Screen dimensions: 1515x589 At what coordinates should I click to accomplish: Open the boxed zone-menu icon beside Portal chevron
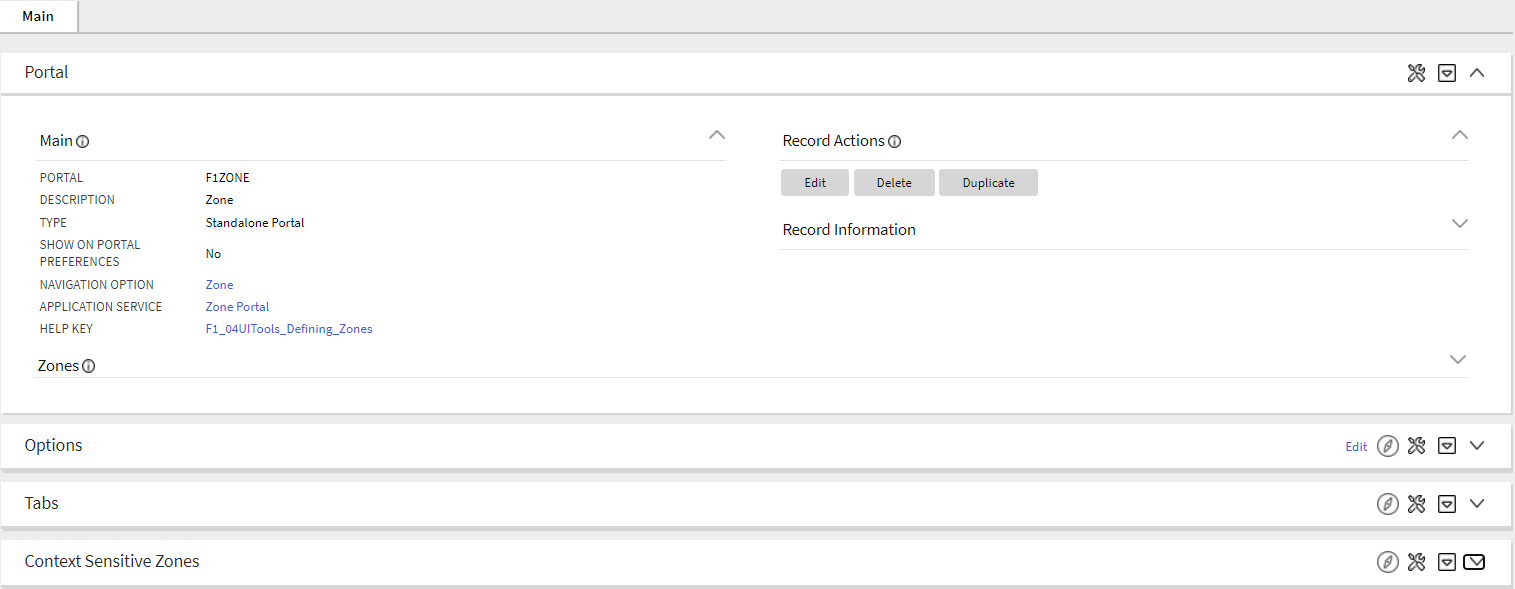[1447, 72]
